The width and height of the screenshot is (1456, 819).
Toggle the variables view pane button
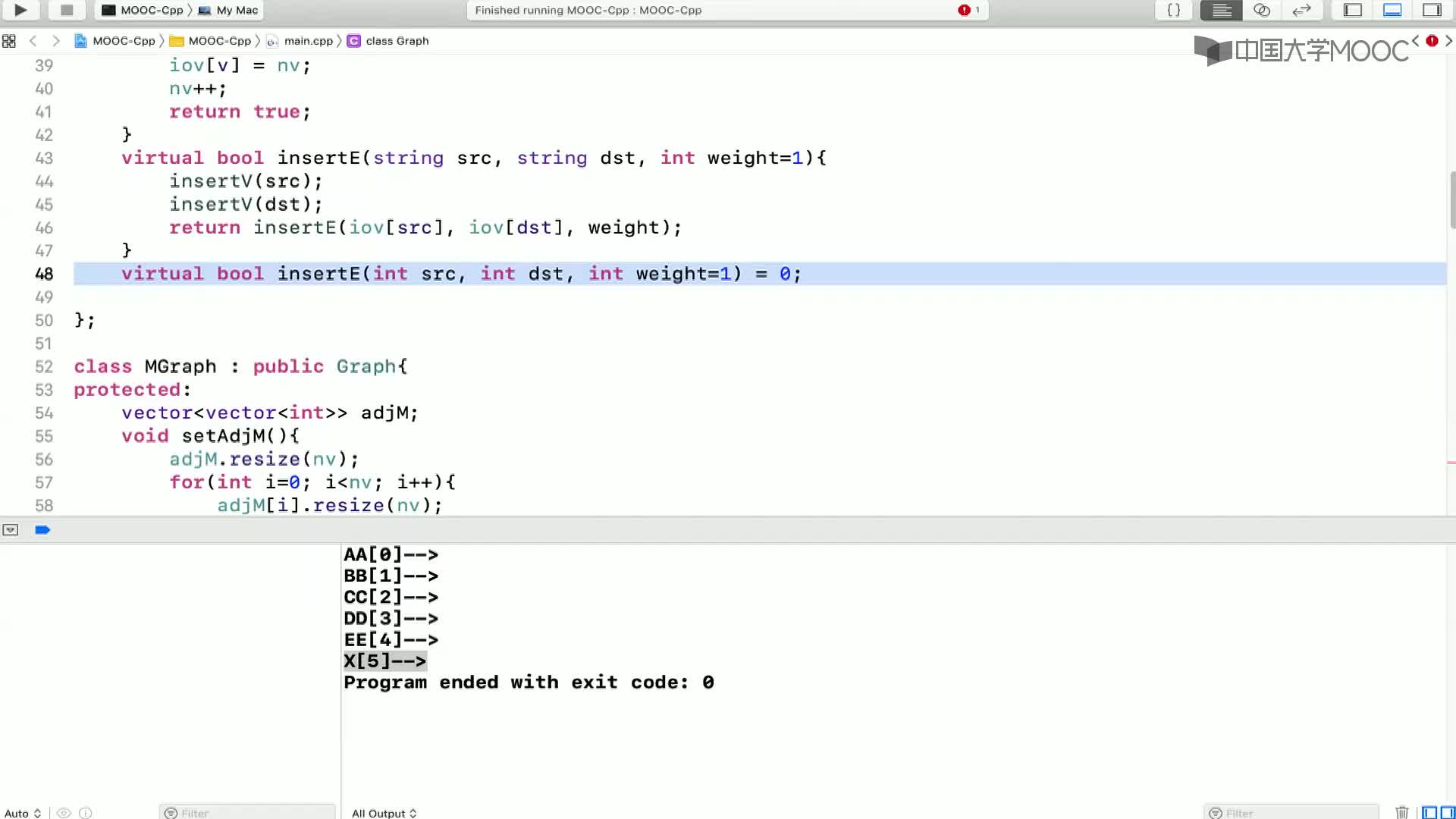pos(1429,813)
